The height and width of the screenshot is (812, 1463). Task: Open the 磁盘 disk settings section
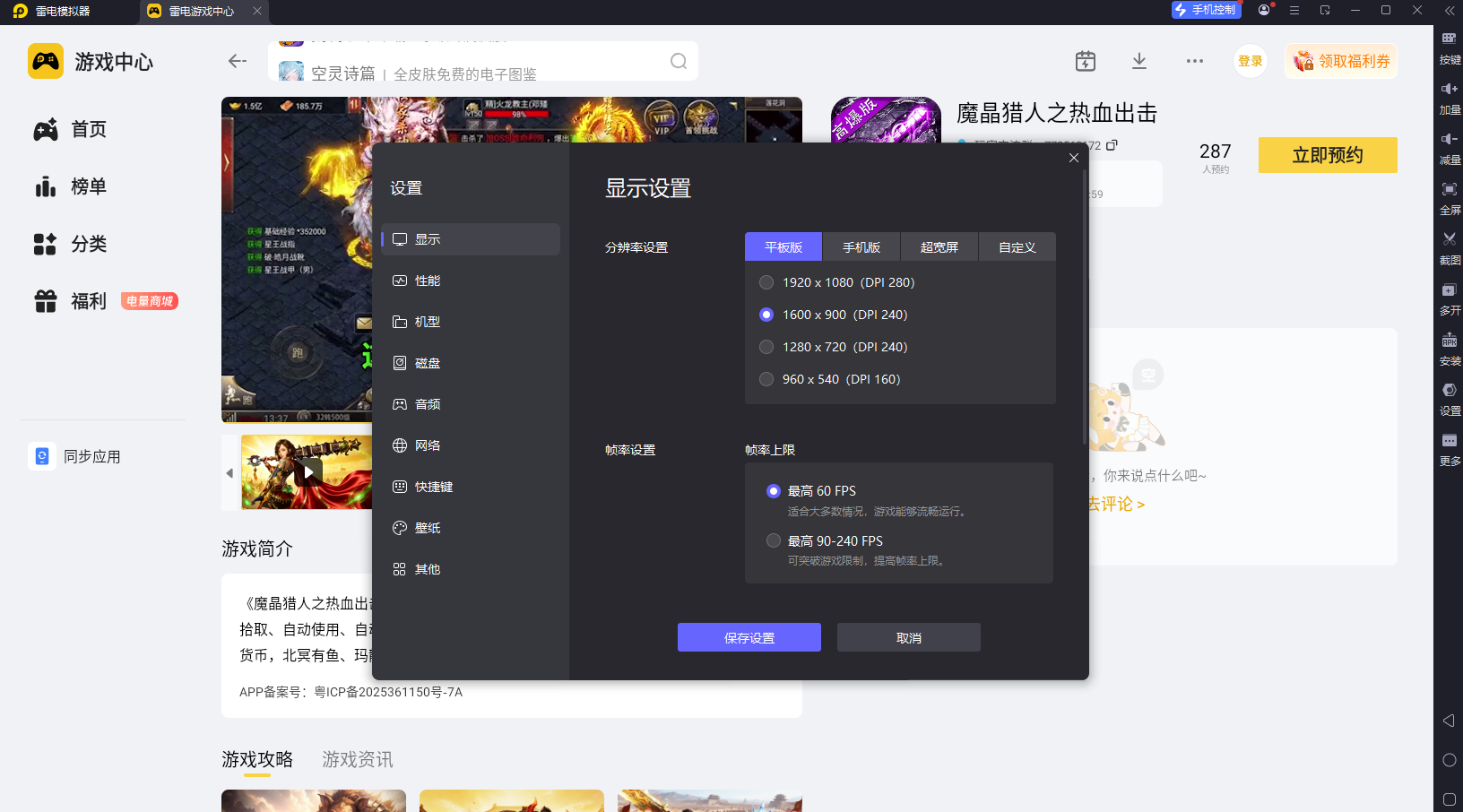(x=471, y=363)
